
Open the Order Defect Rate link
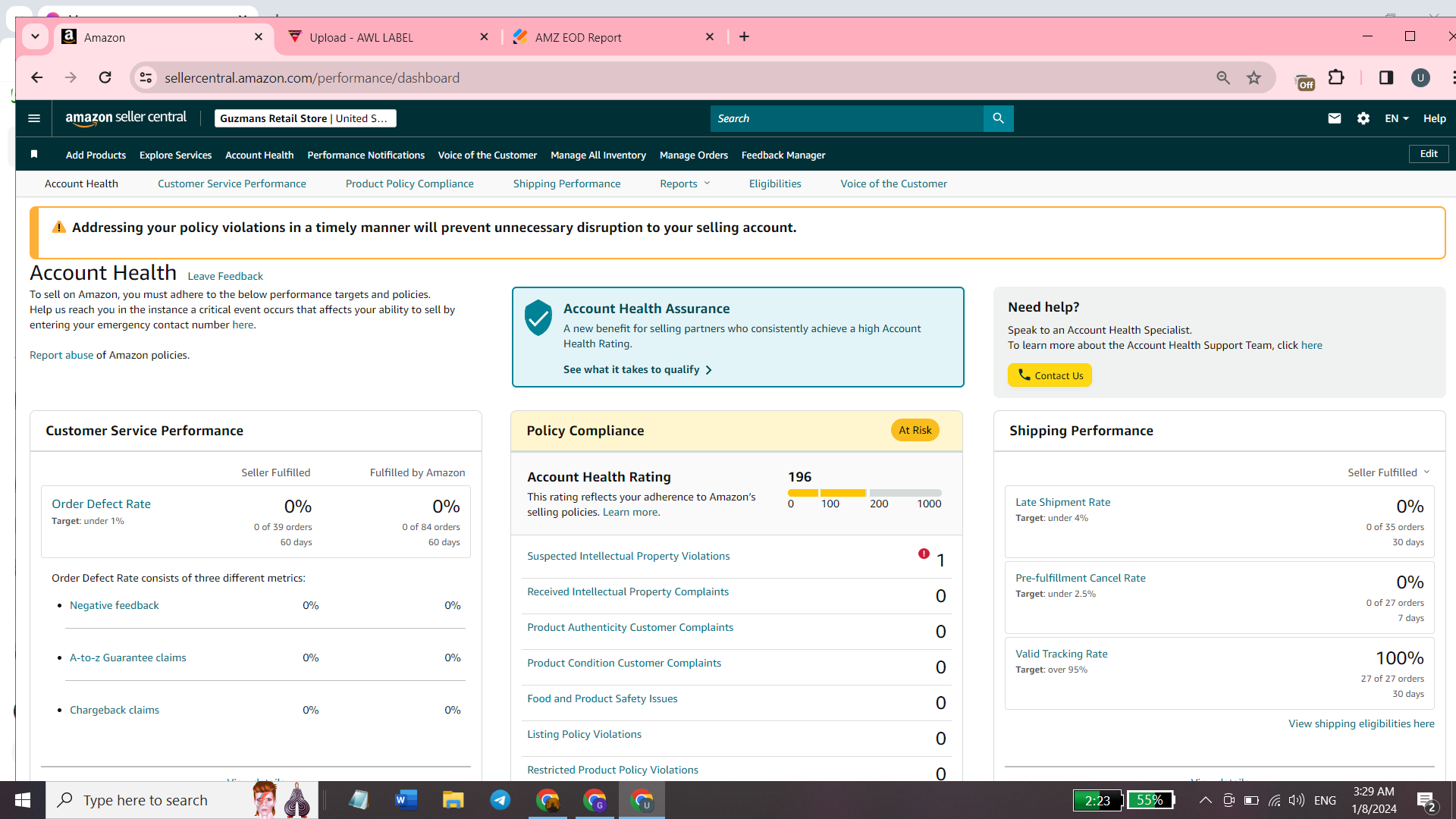pyautogui.click(x=101, y=504)
